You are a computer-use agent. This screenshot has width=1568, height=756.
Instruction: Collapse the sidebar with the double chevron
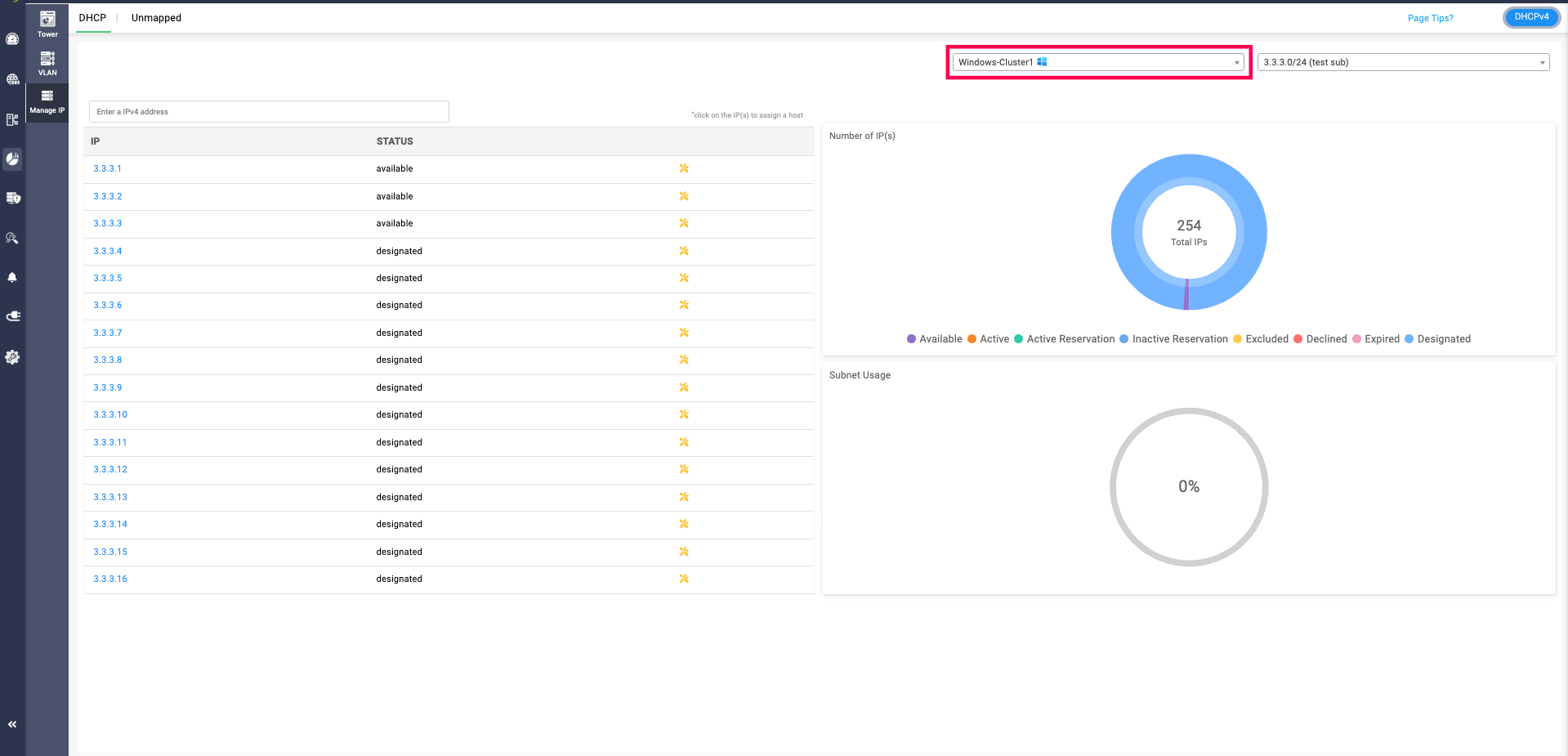pos(12,724)
